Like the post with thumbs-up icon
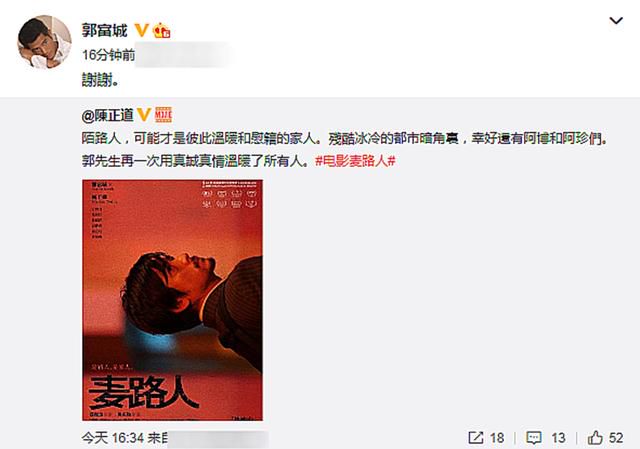This screenshot has height=449, width=640. pyautogui.click(x=595, y=437)
